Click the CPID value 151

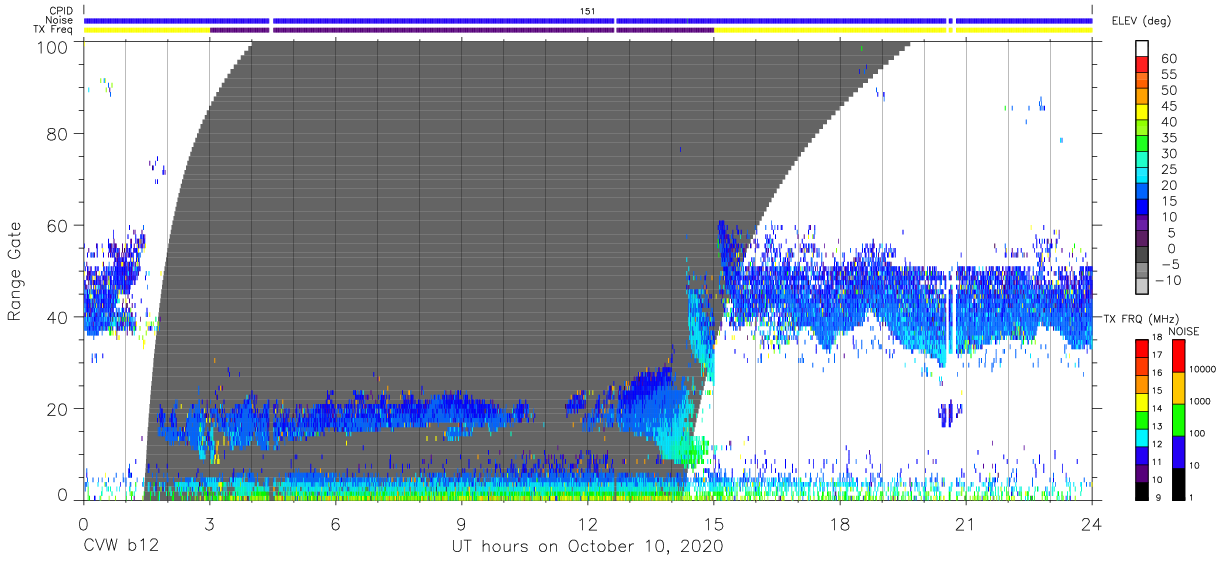tap(587, 11)
